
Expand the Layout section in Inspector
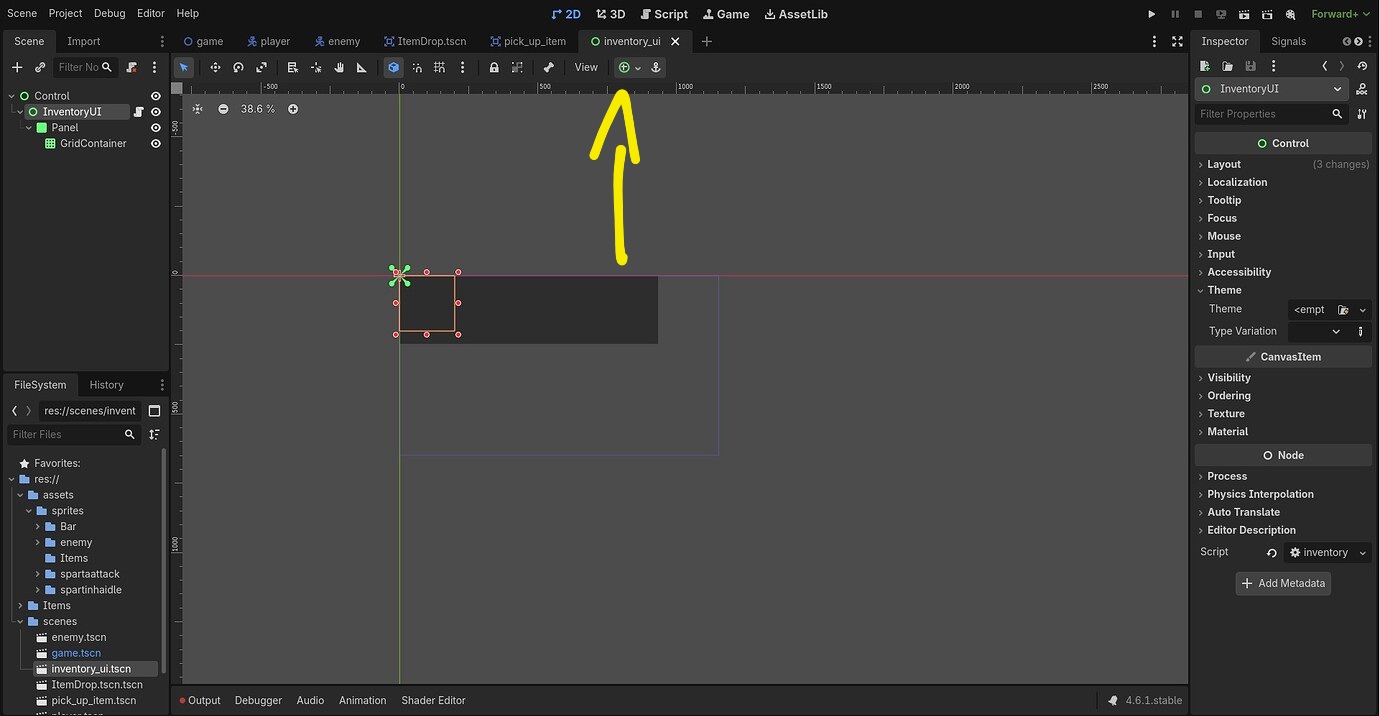[1223, 164]
